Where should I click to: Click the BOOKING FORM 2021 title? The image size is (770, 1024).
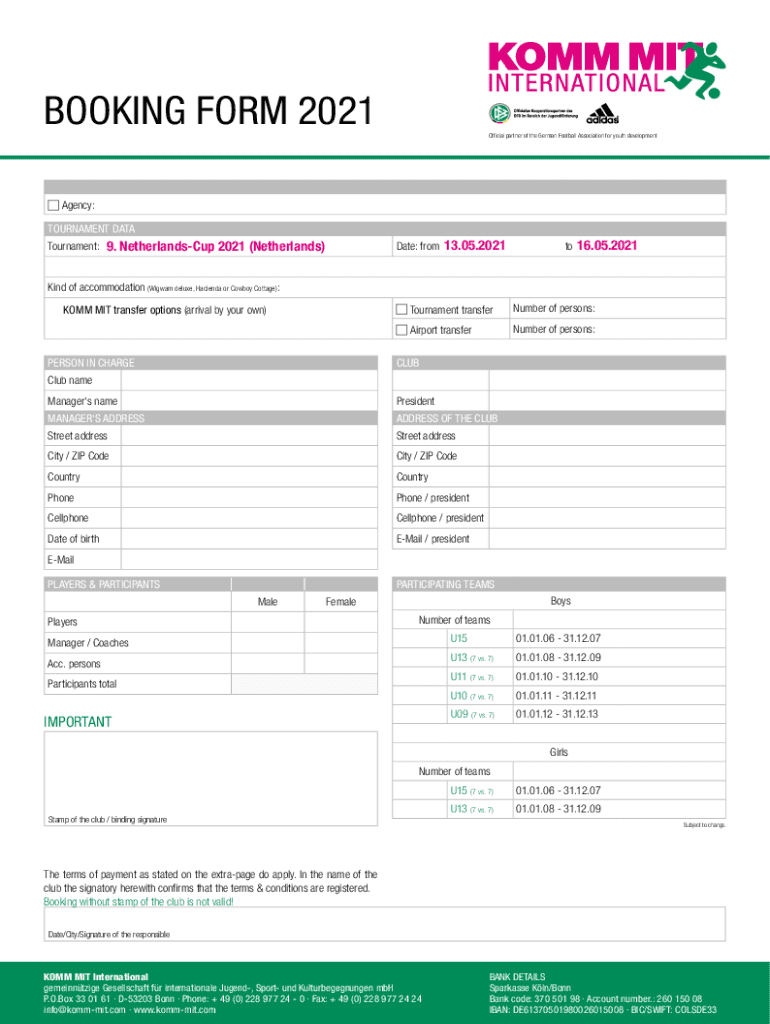click(x=208, y=110)
